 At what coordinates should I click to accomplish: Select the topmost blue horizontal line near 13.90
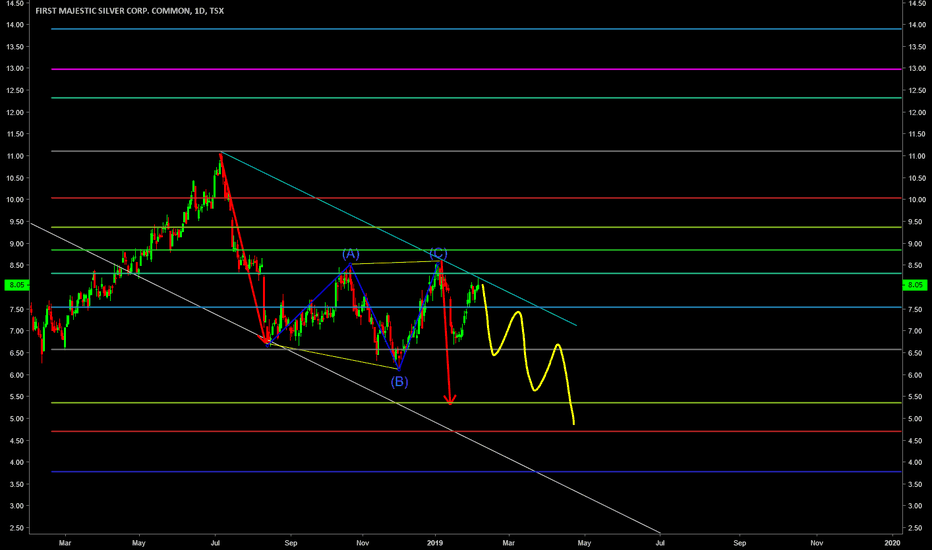pyautogui.click(x=476, y=29)
